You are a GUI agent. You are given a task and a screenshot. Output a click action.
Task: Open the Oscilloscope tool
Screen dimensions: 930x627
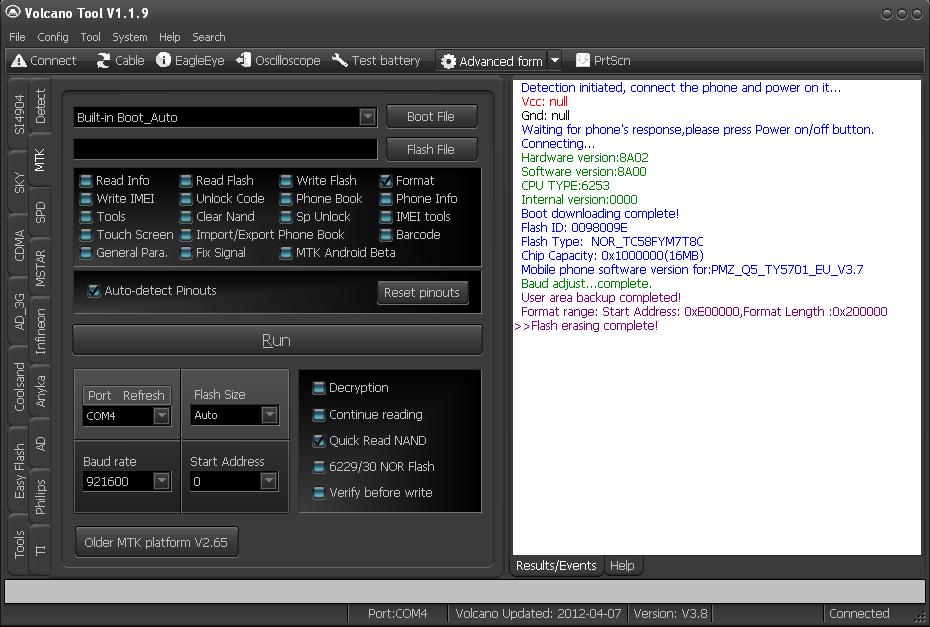click(243, 61)
